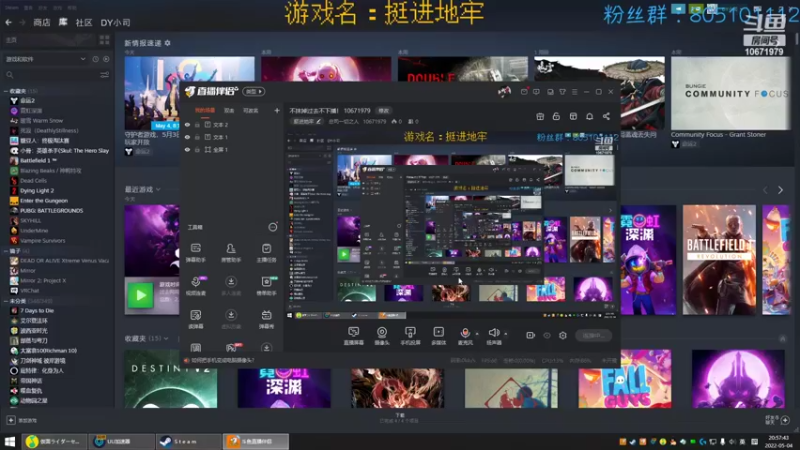Toggle lock on 全屏 1 source
800x450 pixels.
pyautogui.click(x=197, y=149)
